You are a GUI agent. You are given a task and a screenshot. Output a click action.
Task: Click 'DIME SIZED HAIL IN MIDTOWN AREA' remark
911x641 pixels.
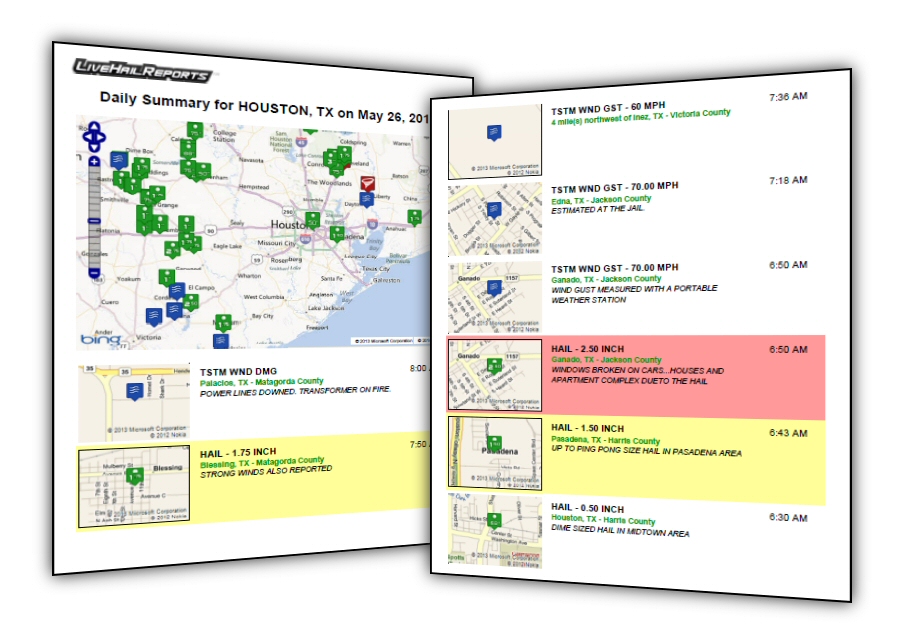[620, 531]
